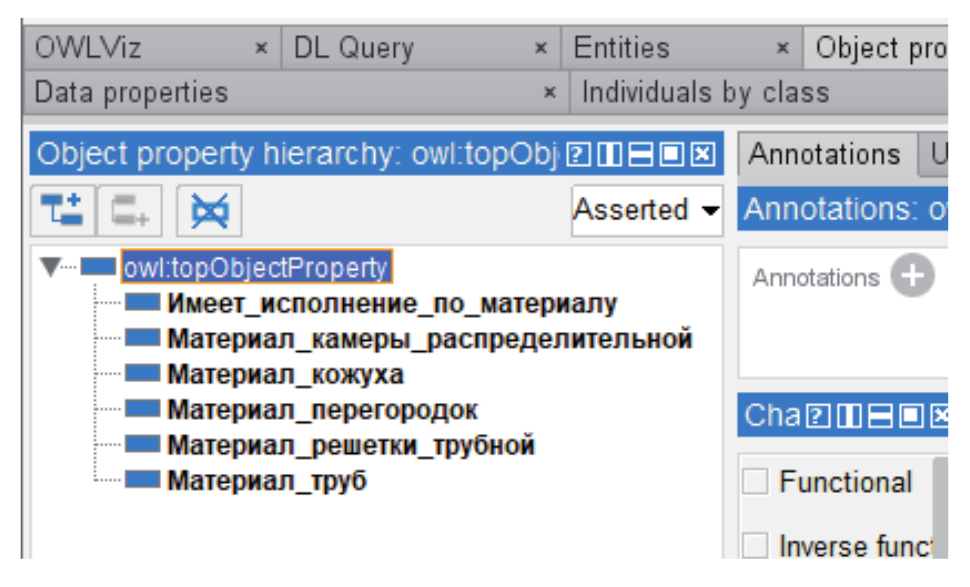Screen dimensions: 970x587
Task: Enable the Functional characteristic checkbox
Action: coord(756,482)
